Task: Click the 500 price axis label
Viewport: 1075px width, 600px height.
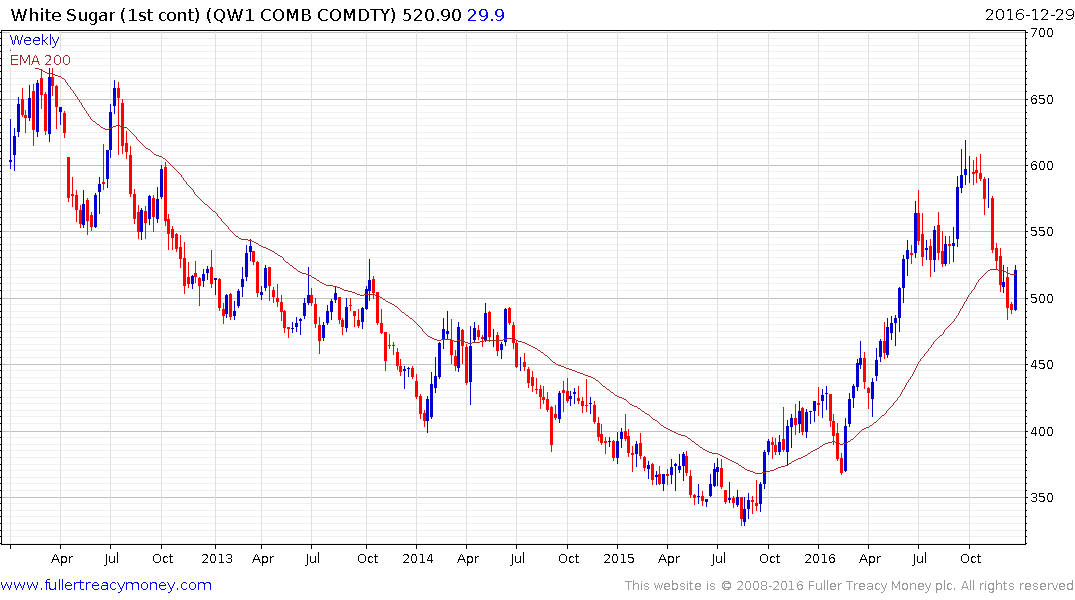Action: pos(1042,299)
